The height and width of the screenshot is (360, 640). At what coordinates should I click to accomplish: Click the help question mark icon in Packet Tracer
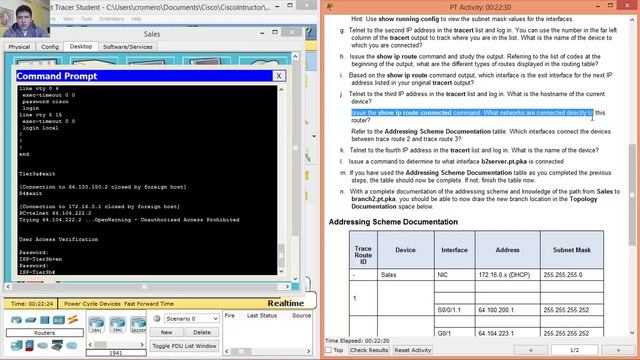(310, 32)
